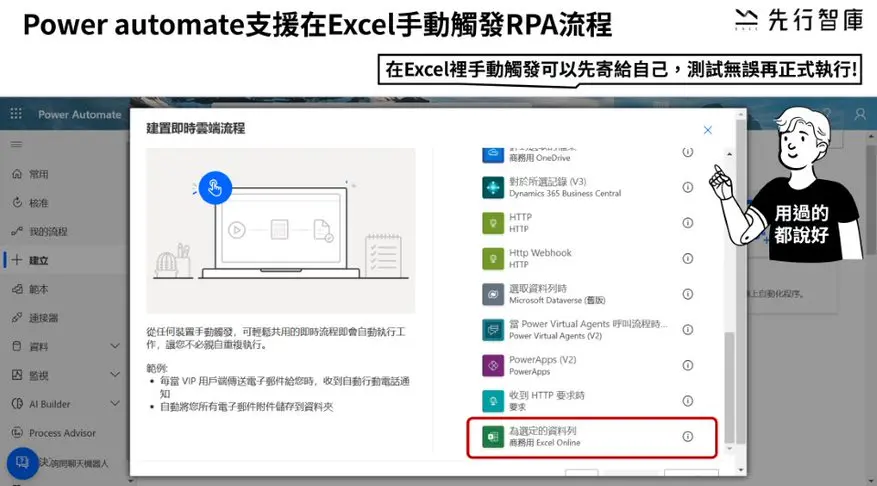Close the 建置即時雲端流程 dialog
The height and width of the screenshot is (486, 877).
(708, 130)
